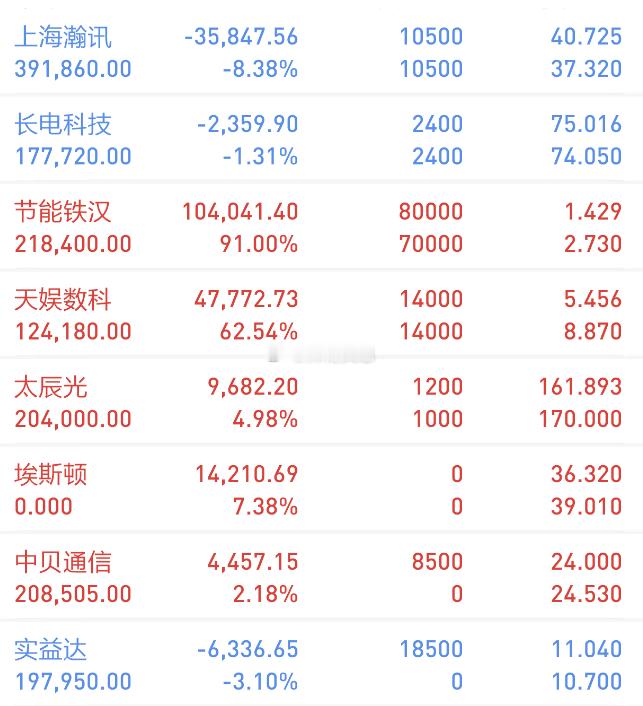Click market value 208,505.00

pyautogui.click(x=73, y=594)
